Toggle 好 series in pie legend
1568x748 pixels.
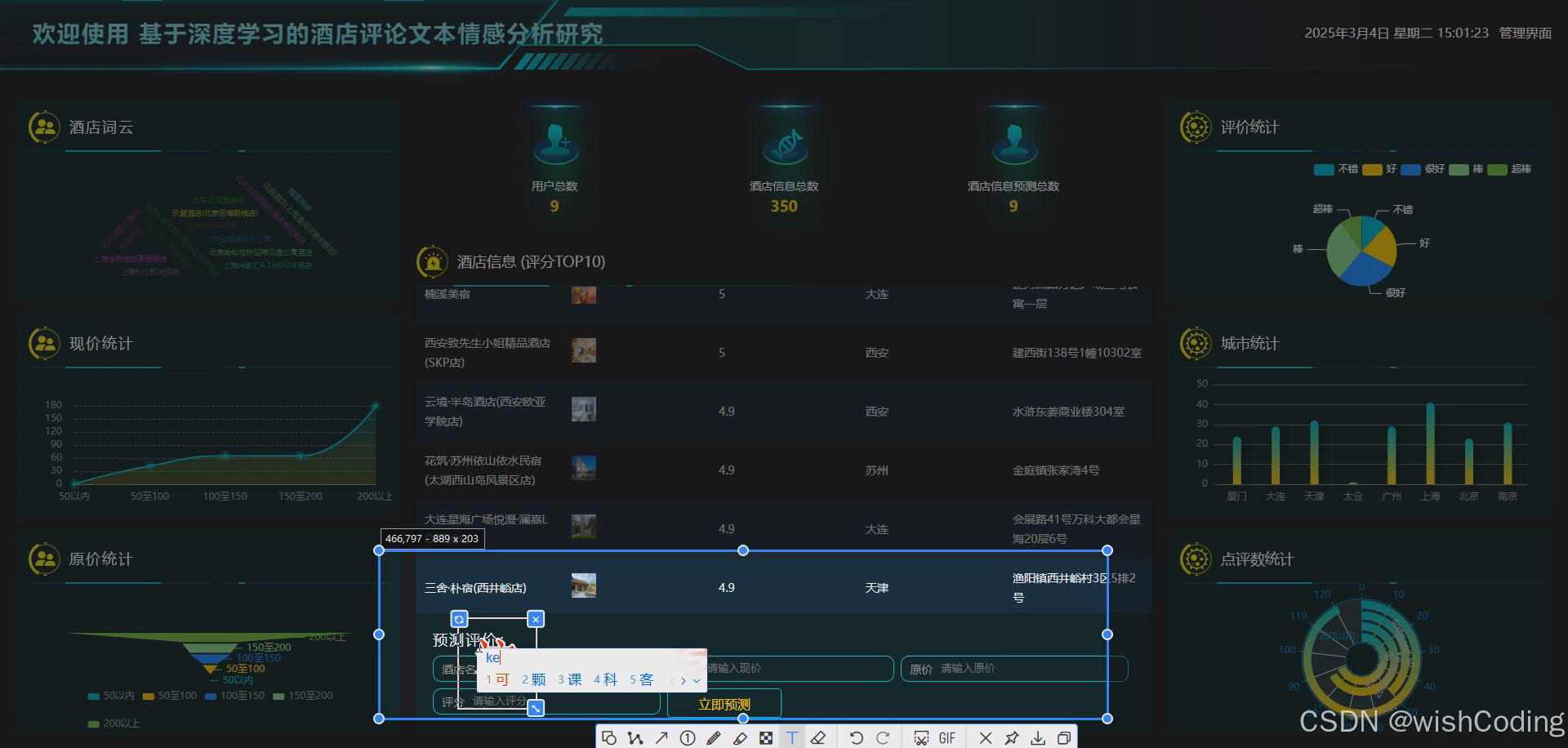click(x=1379, y=169)
